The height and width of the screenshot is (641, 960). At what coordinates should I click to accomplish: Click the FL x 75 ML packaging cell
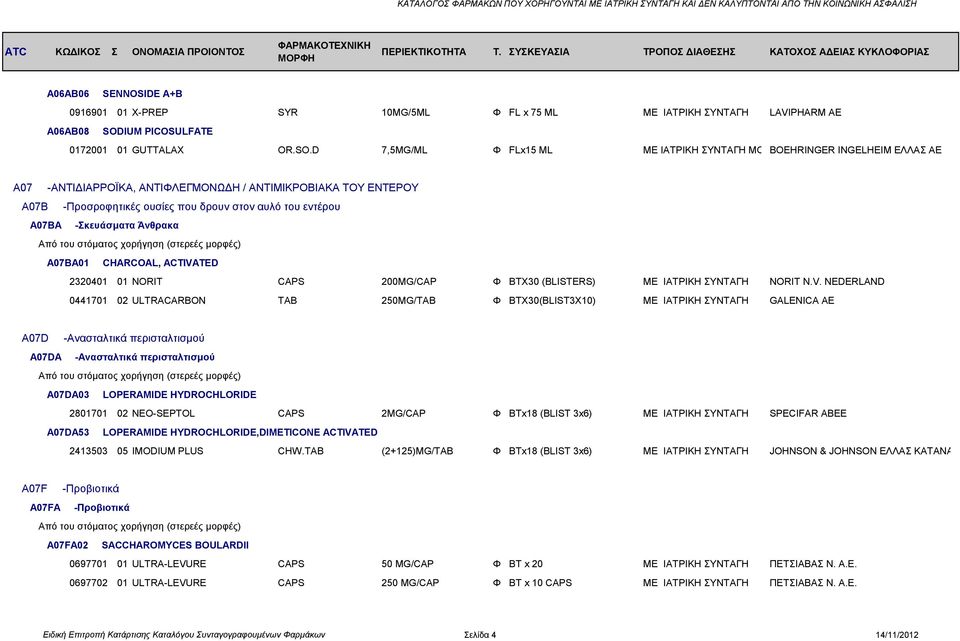pos(533,113)
